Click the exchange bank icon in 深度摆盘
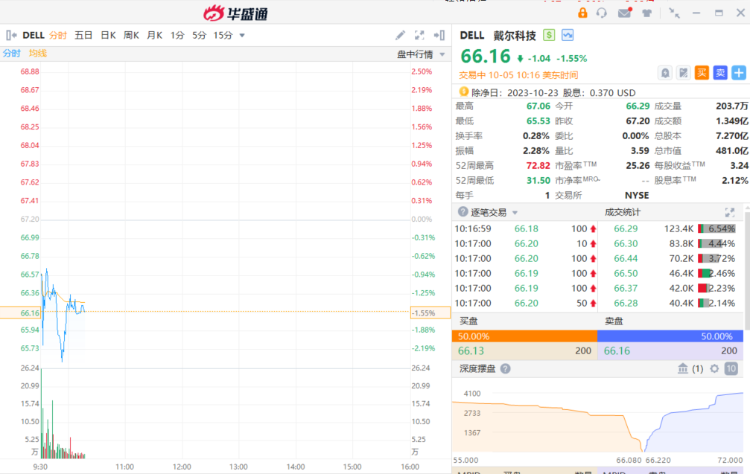The height and width of the screenshot is (474, 750). tap(683, 369)
